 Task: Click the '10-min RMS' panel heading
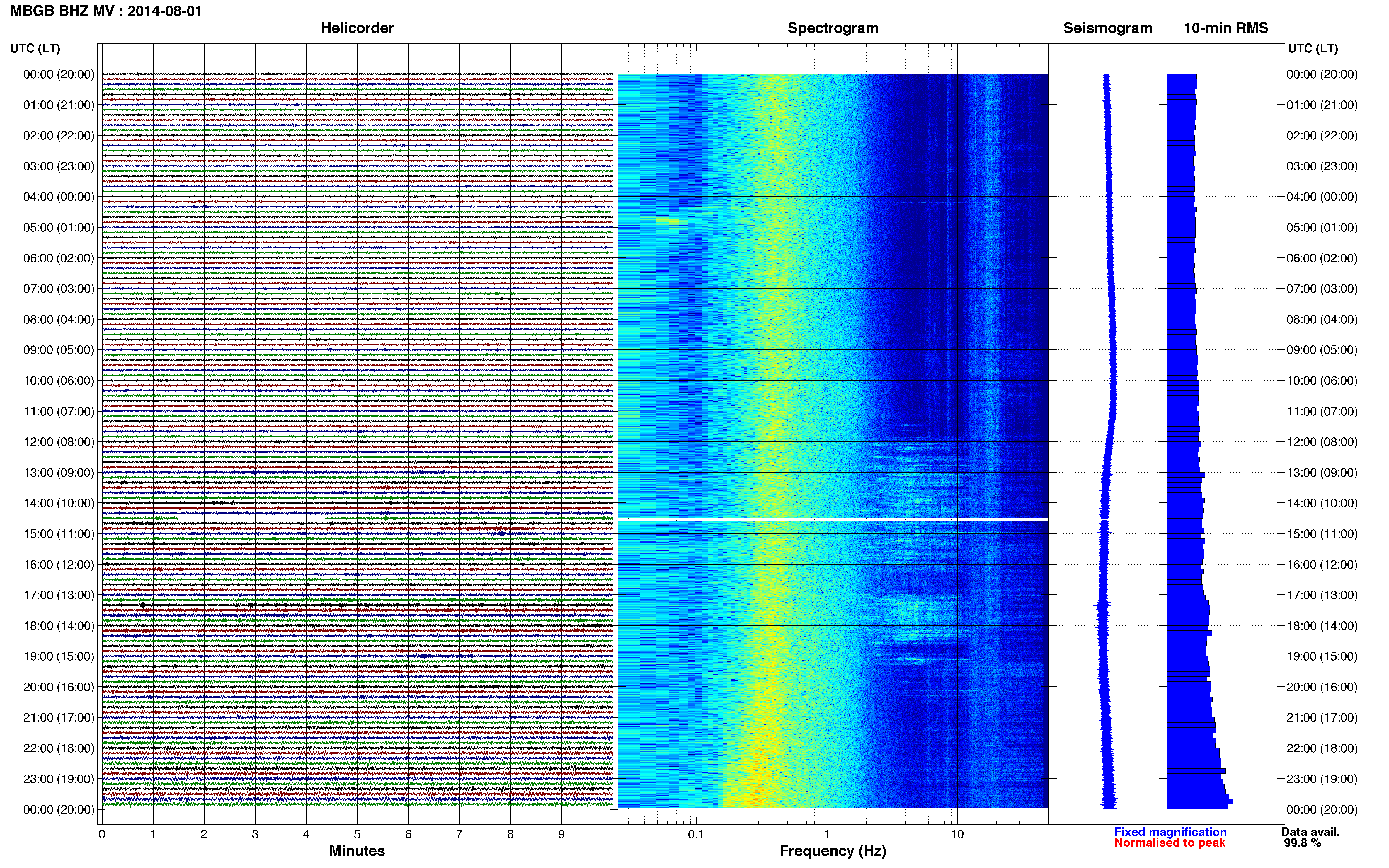click(1226, 28)
